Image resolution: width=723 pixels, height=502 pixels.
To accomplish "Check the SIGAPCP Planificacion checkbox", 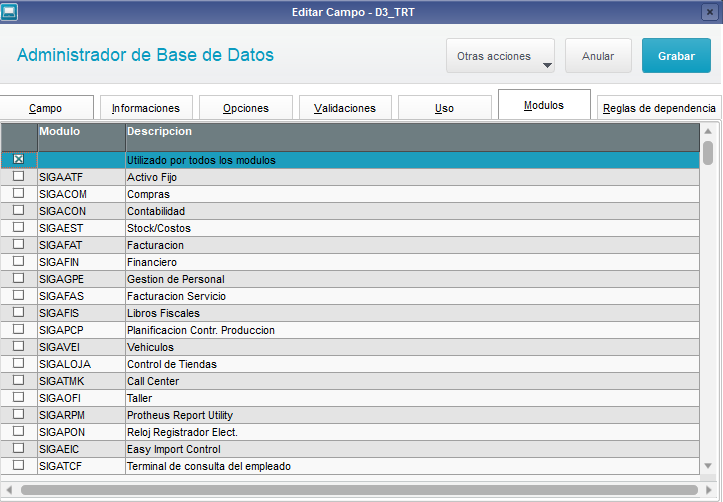I will click(18, 329).
